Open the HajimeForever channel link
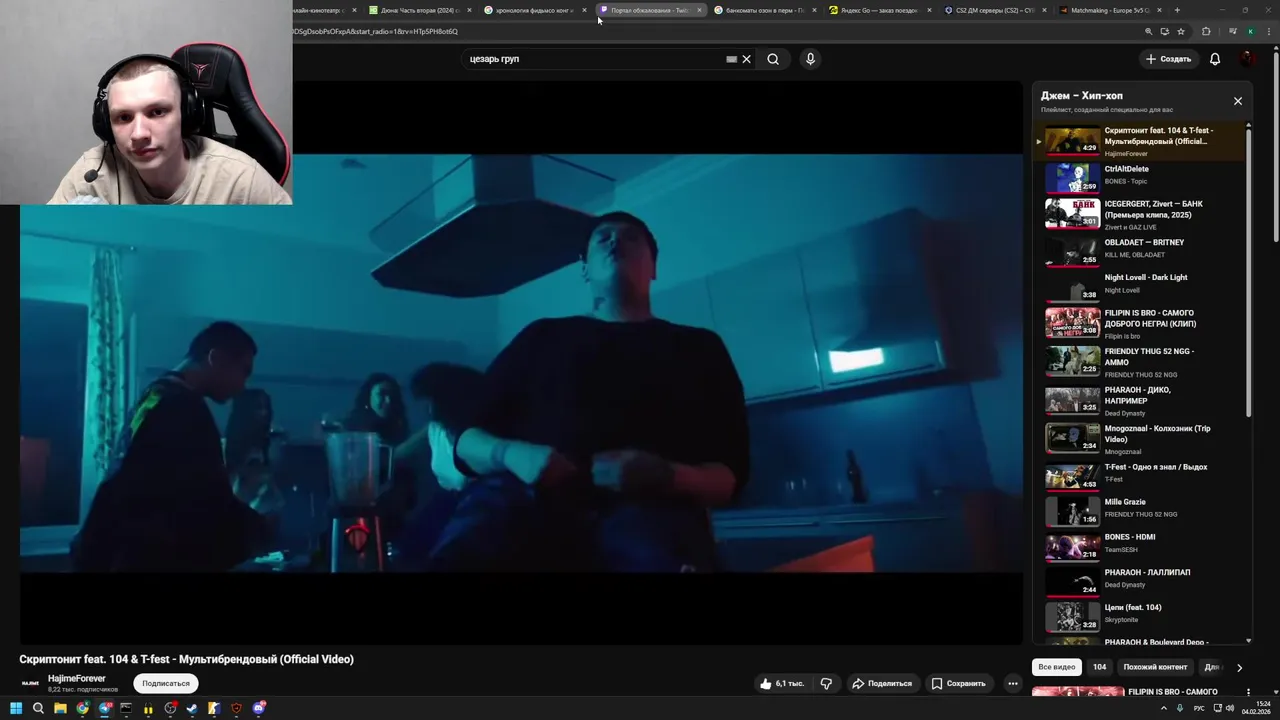 pyautogui.click(x=77, y=679)
